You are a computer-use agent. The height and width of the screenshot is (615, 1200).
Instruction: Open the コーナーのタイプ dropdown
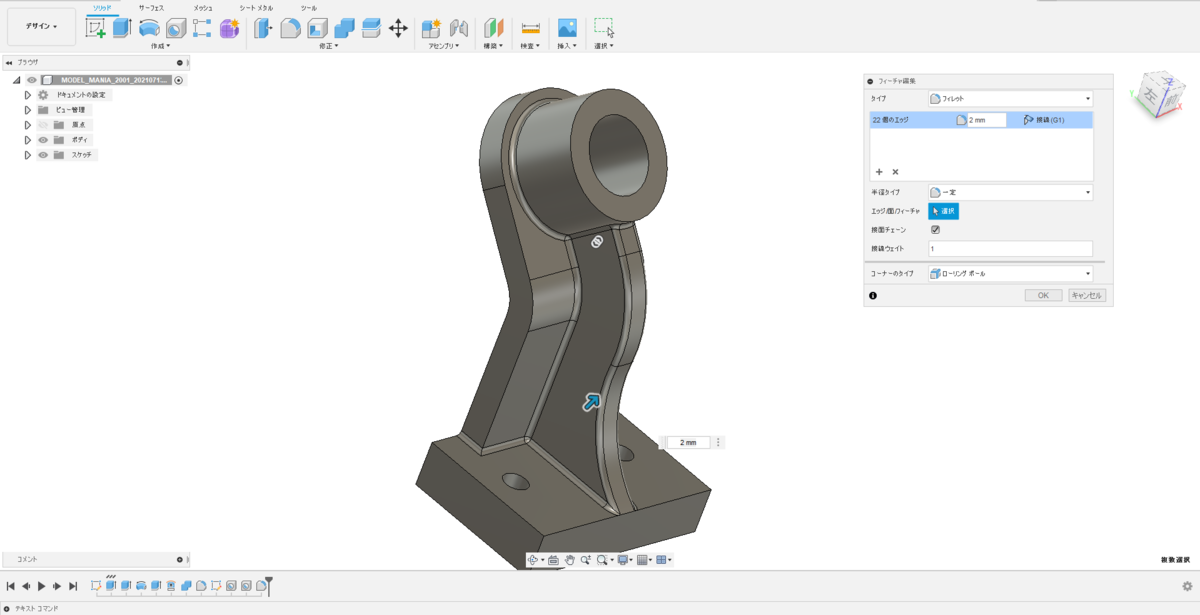pyautogui.click(x=1010, y=273)
